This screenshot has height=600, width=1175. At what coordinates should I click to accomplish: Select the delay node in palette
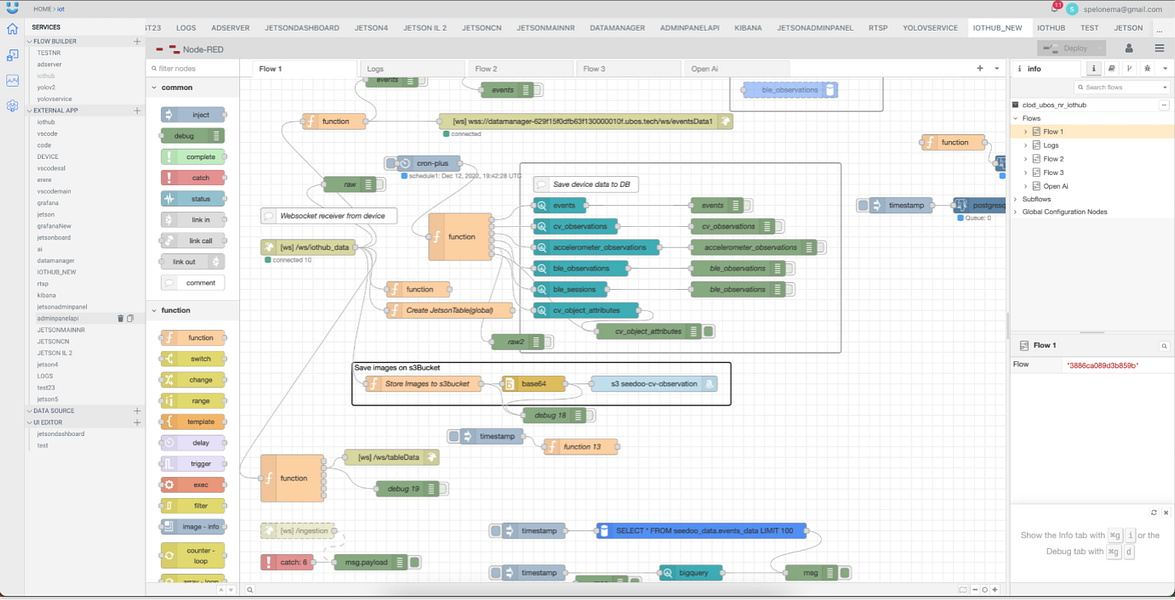(x=193, y=443)
